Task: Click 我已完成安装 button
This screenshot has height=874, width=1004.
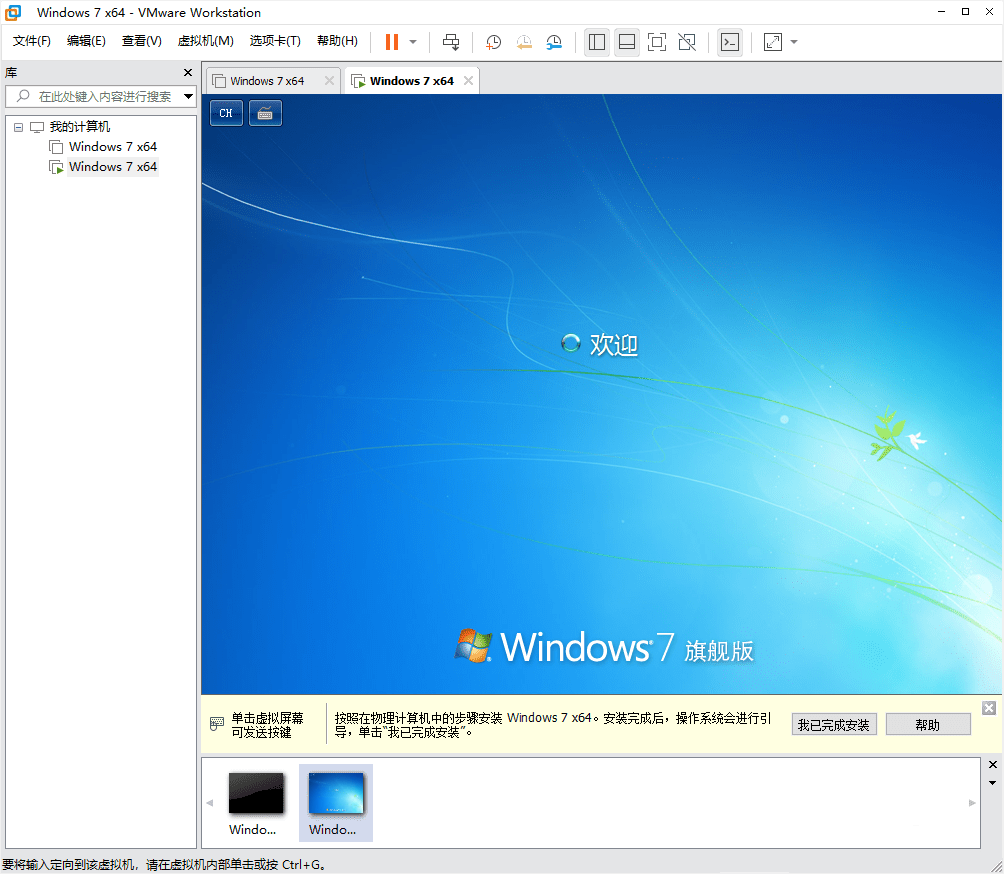Action: point(834,725)
